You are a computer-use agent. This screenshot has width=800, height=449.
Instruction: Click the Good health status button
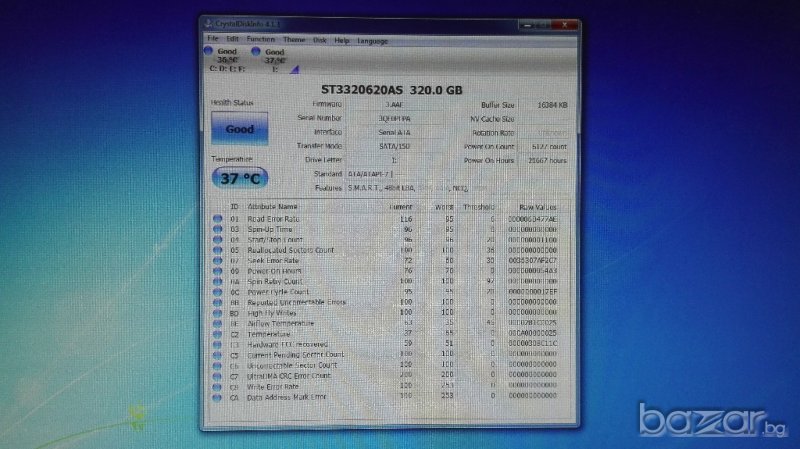pos(239,129)
